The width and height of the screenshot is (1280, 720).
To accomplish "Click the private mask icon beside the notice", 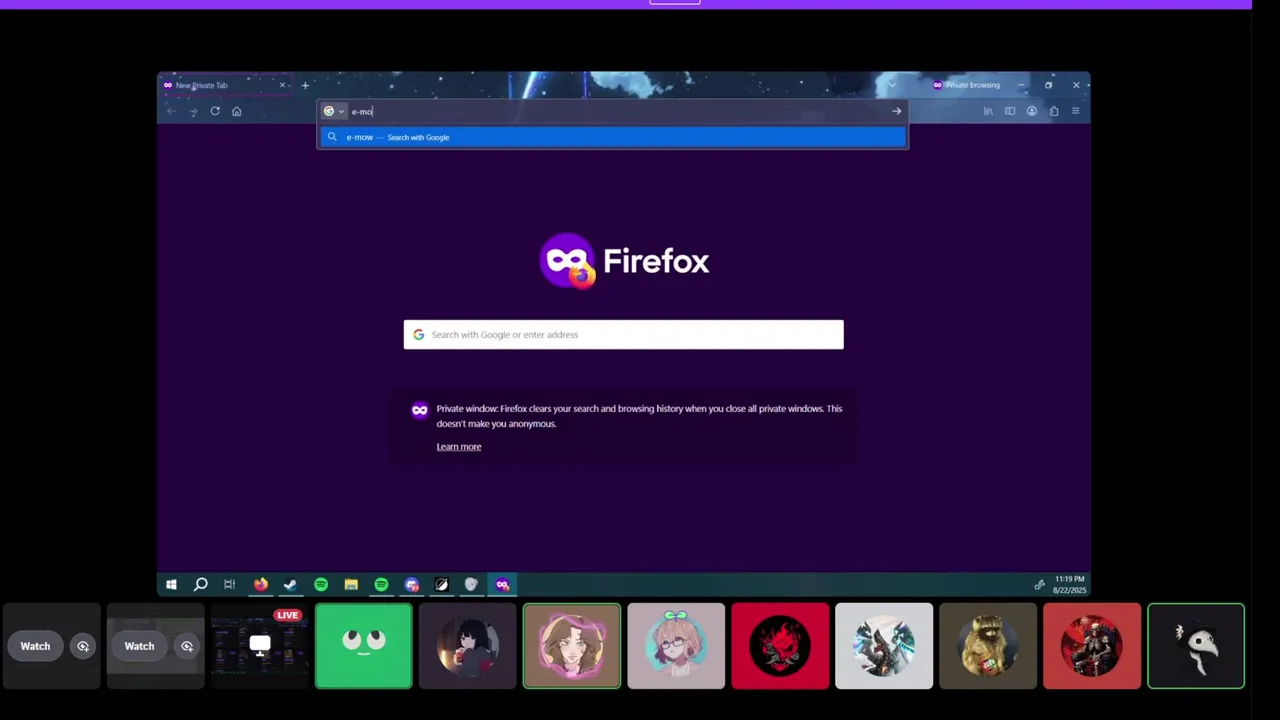I will coord(420,410).
